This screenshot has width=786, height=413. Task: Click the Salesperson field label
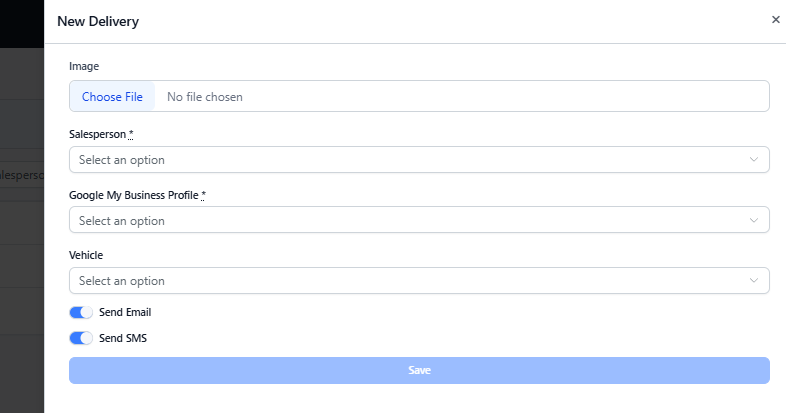click(x=98, y=134)
